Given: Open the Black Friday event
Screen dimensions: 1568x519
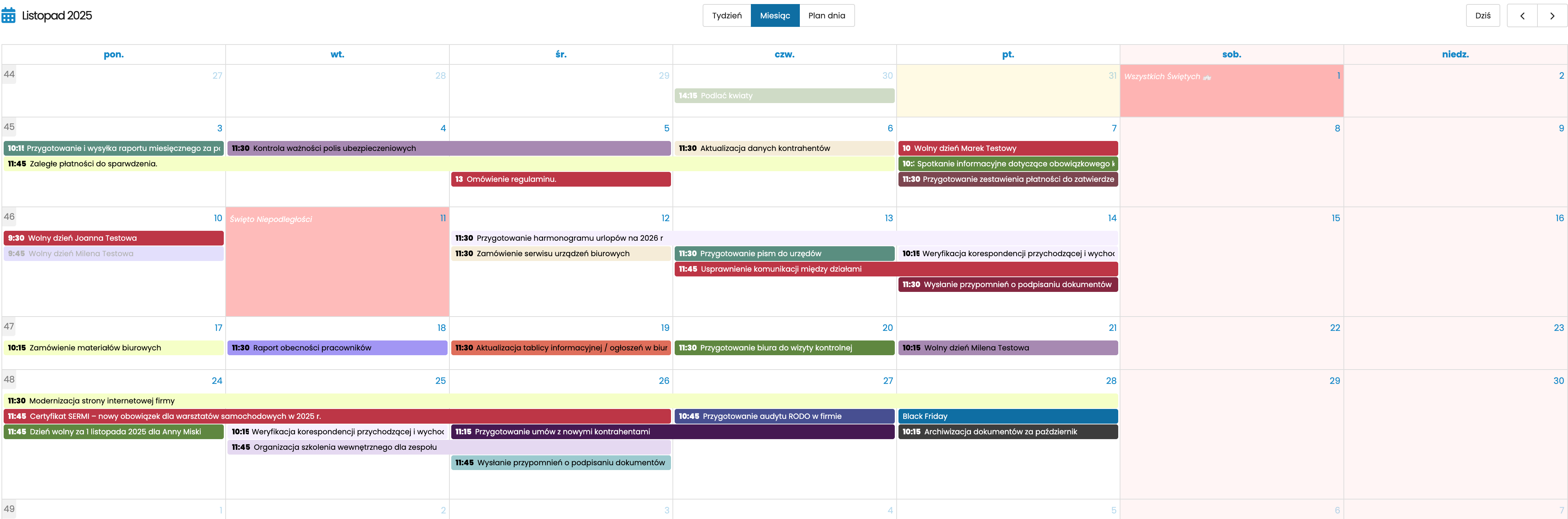Looking at the screenshot, I should (x=1007, y=416).
